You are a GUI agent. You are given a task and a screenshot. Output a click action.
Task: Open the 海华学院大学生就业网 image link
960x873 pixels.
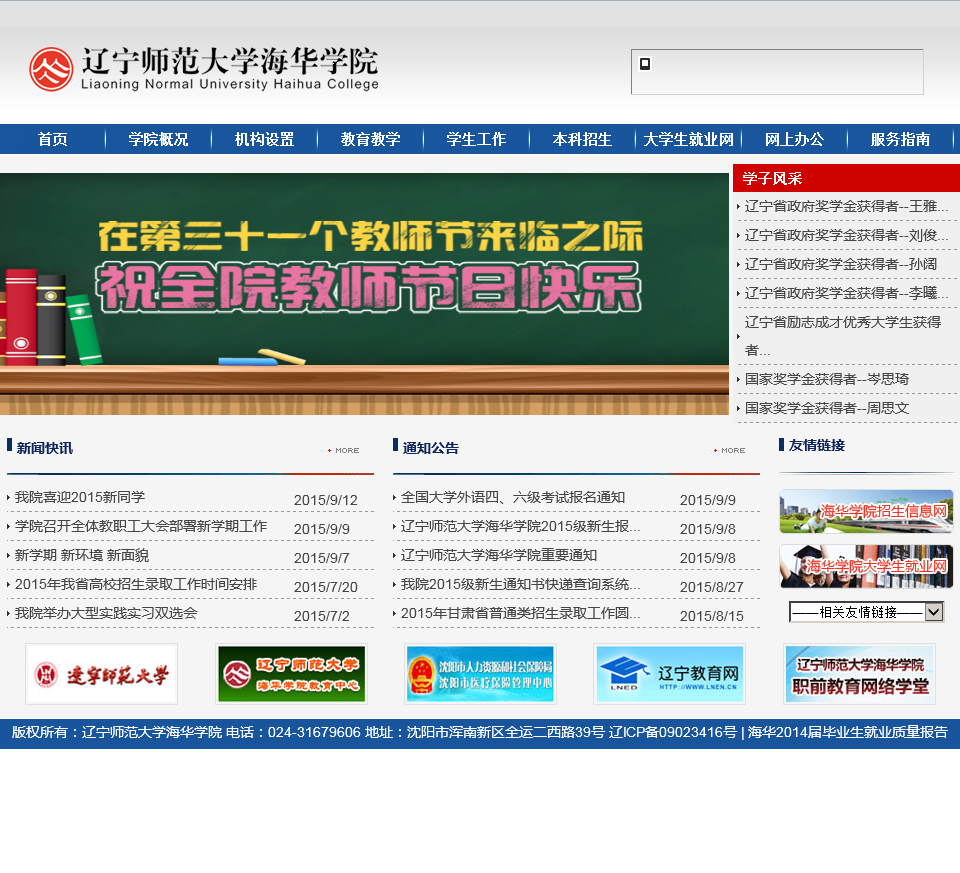[x=866, y=566]
